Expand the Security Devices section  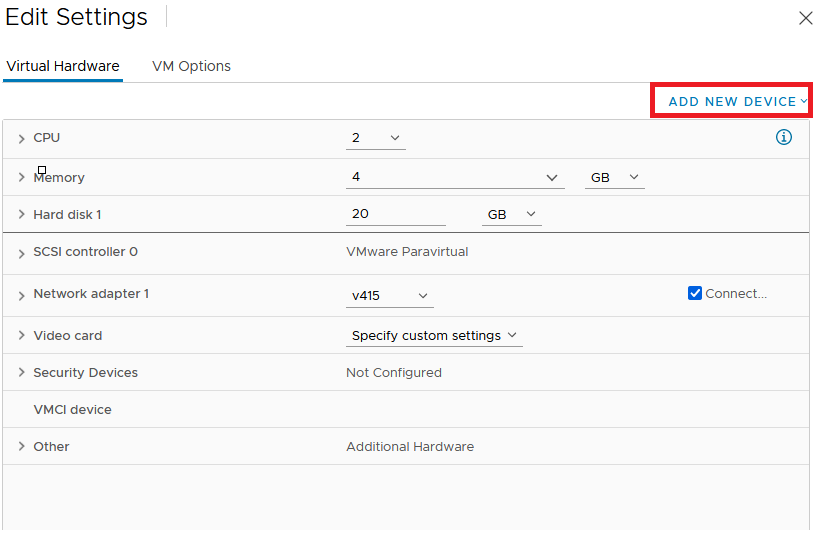(x=21, y=373)
